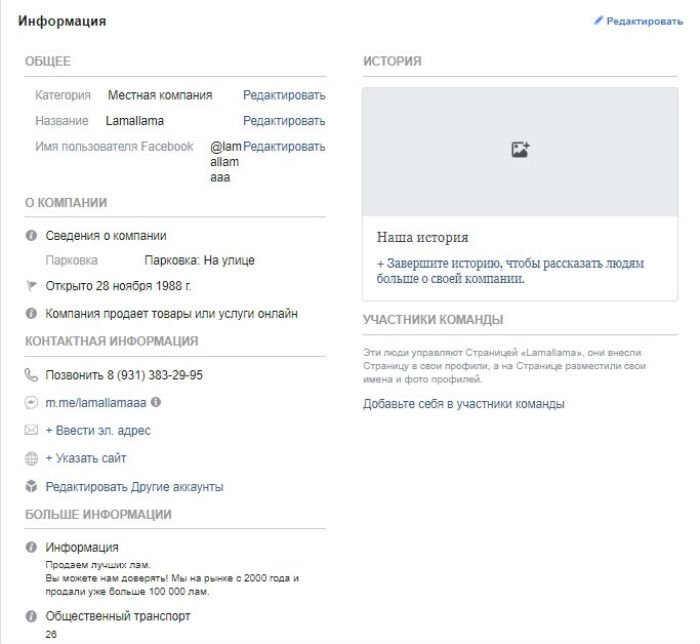Click the cube icon for Другие аккаунты
The height and width of the screenshot is (644, 700).
click(31, 487)
